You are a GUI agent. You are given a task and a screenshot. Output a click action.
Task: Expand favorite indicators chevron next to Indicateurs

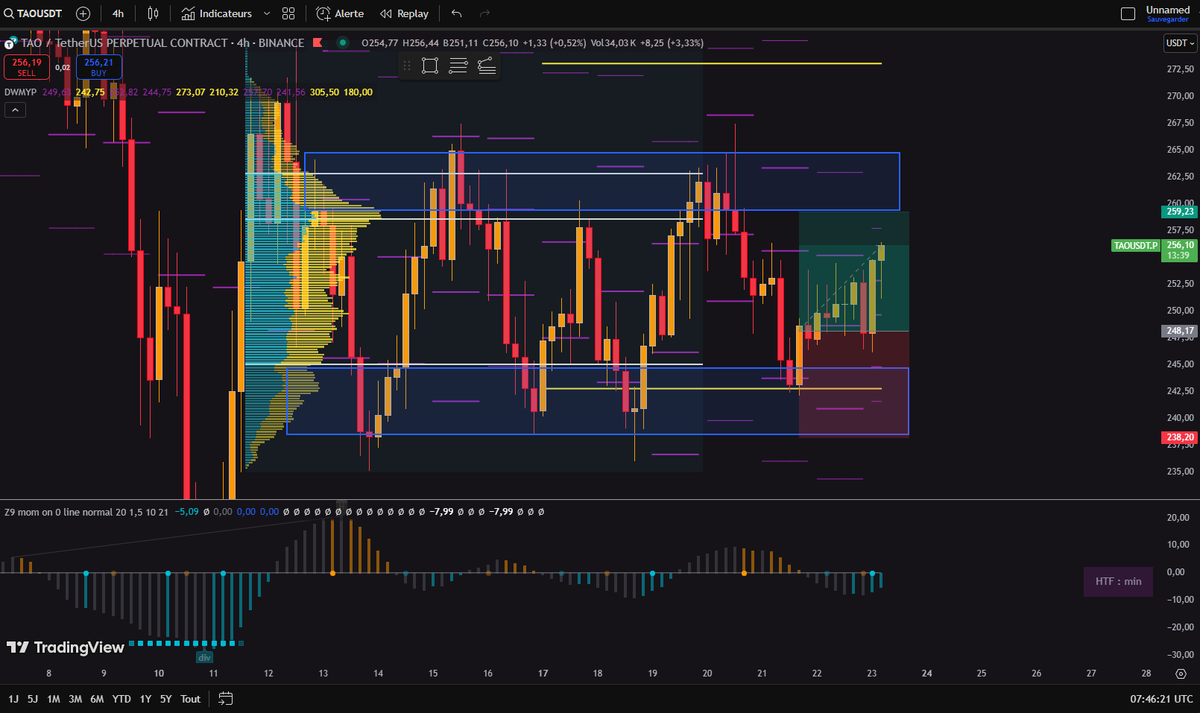[x=265, y=14]
